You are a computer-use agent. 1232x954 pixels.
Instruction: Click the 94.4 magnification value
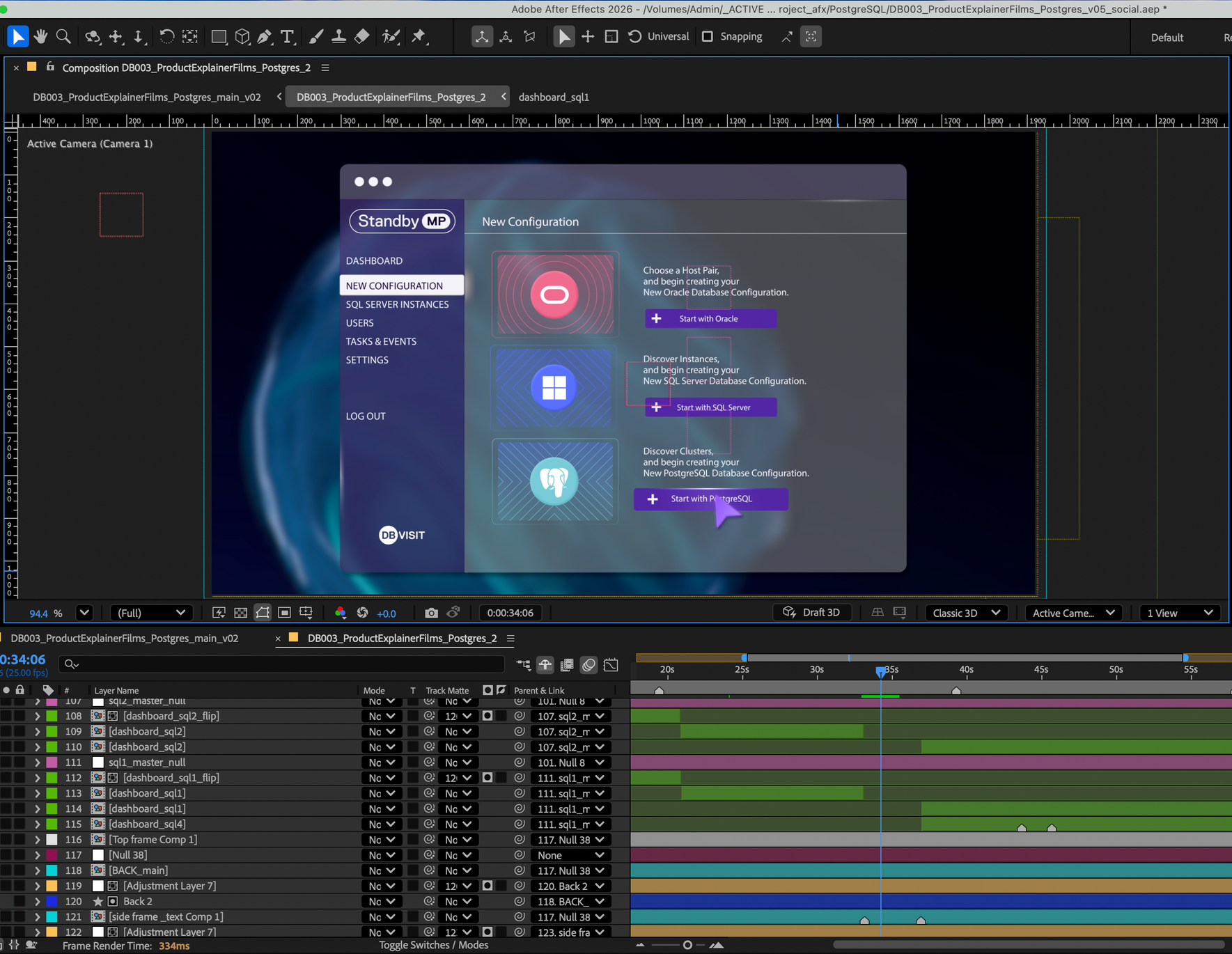[38, 613]
